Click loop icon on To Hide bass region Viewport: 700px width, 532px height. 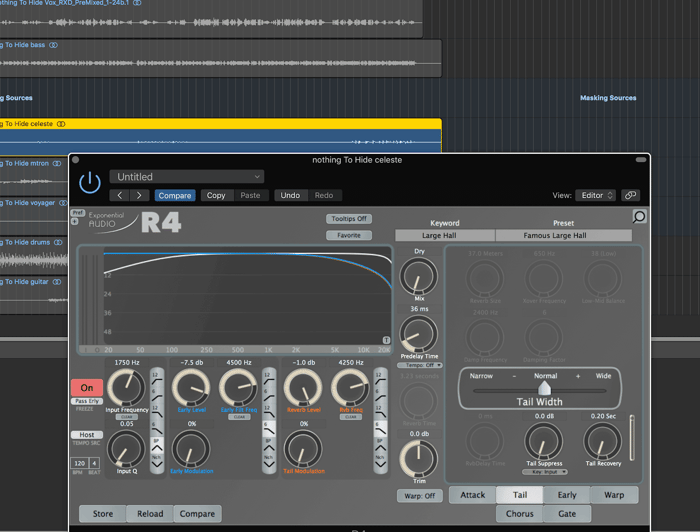pos(54,45)
